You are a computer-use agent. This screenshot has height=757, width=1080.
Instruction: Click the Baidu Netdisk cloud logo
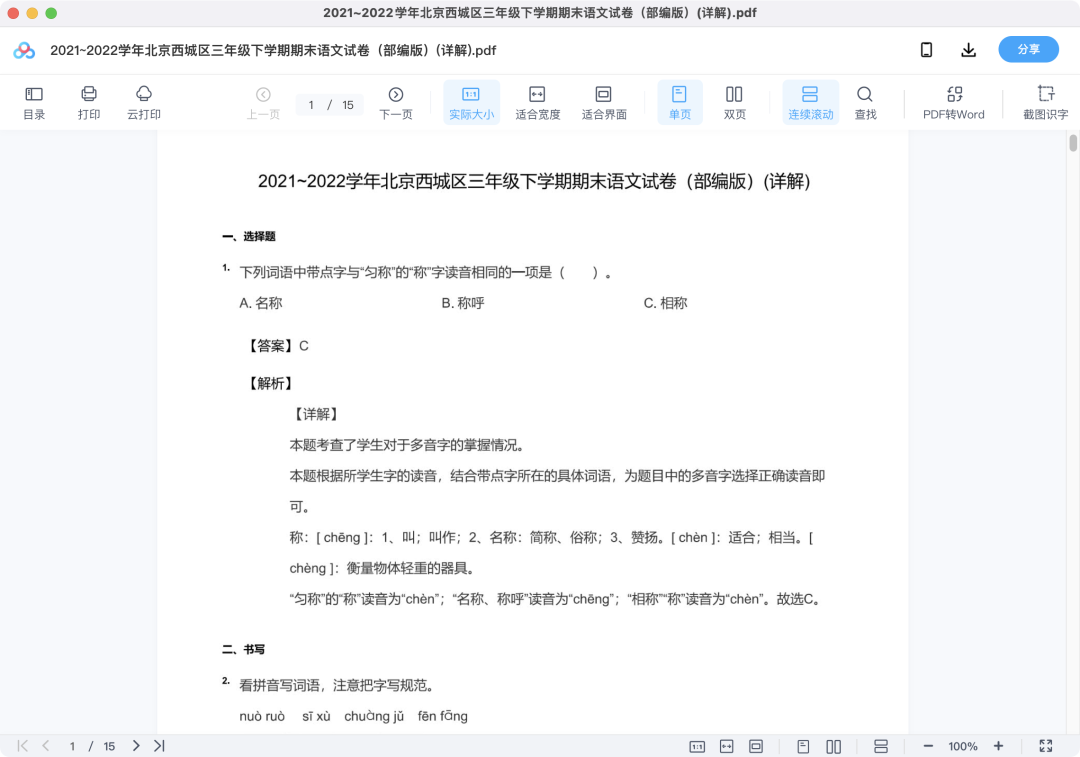[x=24, y=50]
